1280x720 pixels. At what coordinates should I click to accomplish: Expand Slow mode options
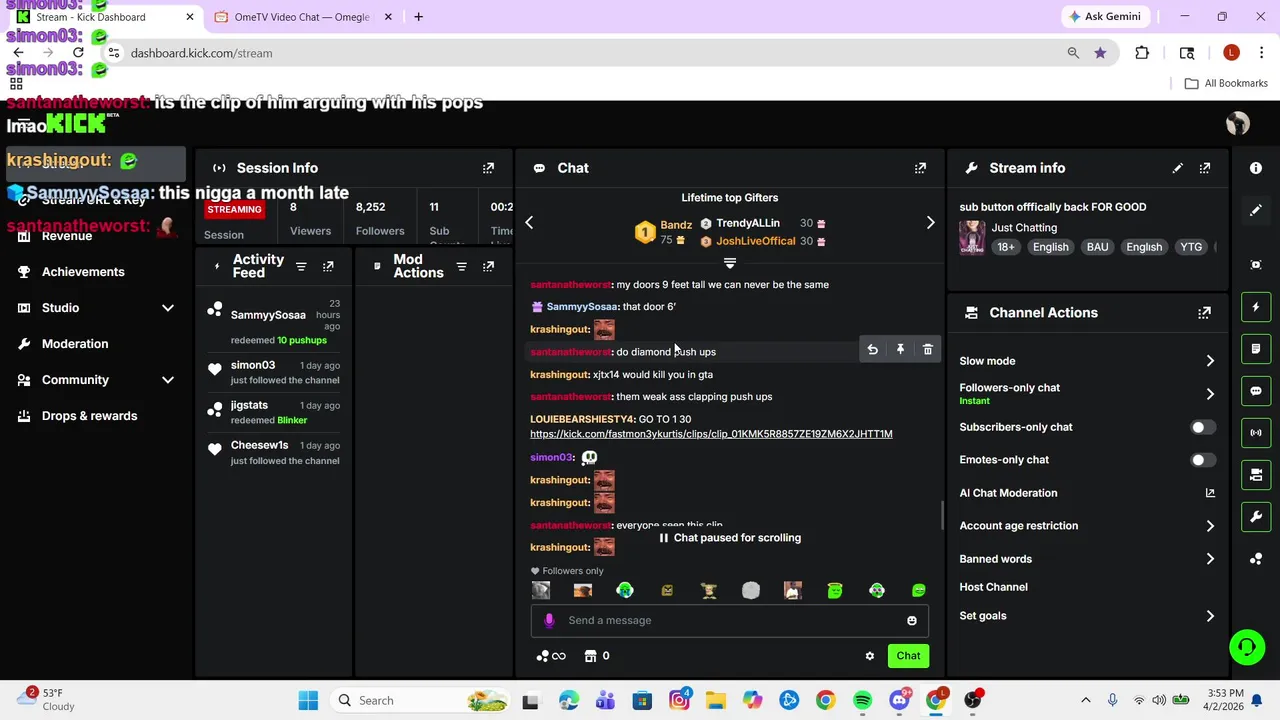1210,361
